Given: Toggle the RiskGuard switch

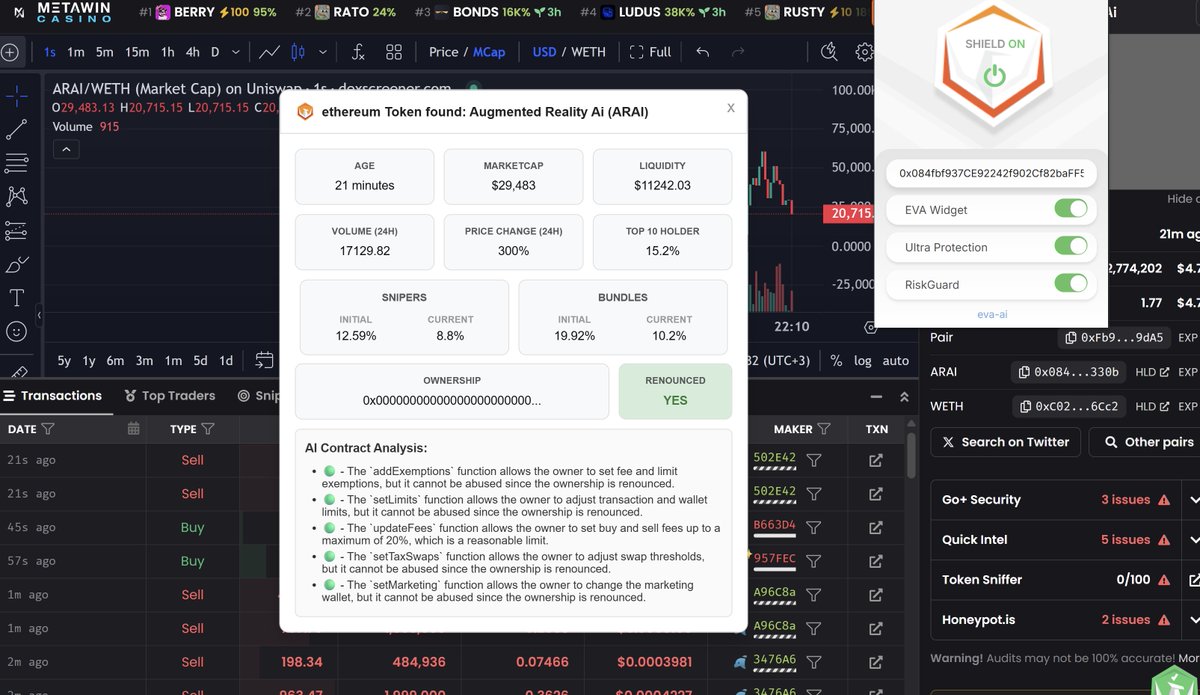Looking at the screenshot, I should 1070,284.
